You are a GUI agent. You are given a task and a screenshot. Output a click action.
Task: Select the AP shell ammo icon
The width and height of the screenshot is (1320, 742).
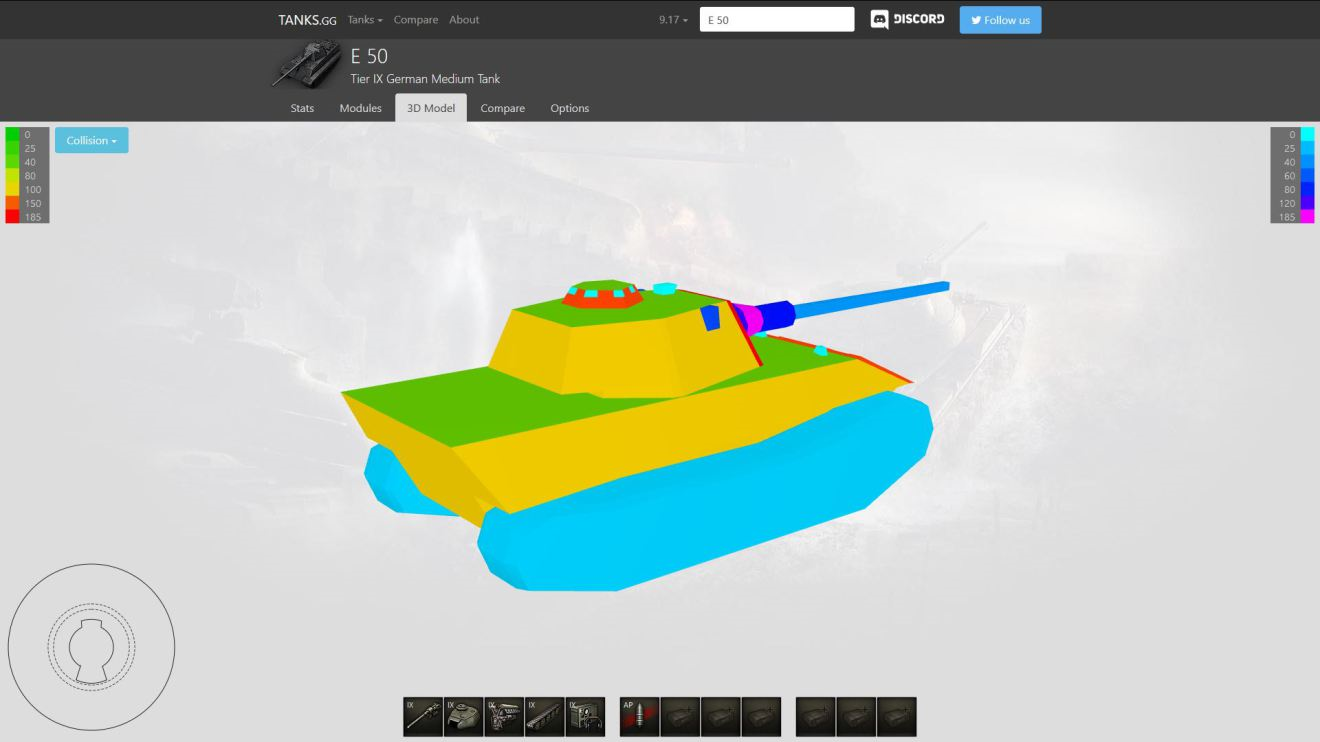click(x=639, y=717)
